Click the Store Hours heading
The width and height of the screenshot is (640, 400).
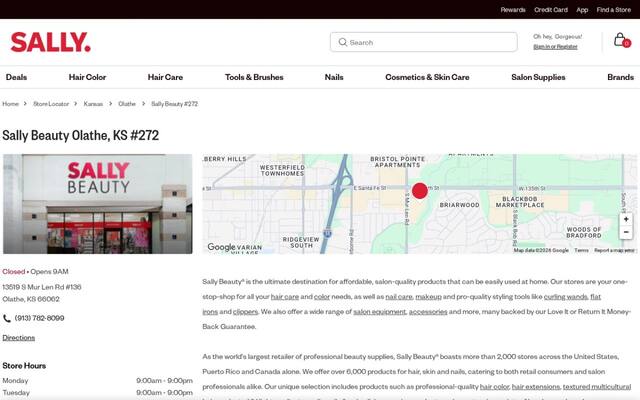(x=24, y=366)
